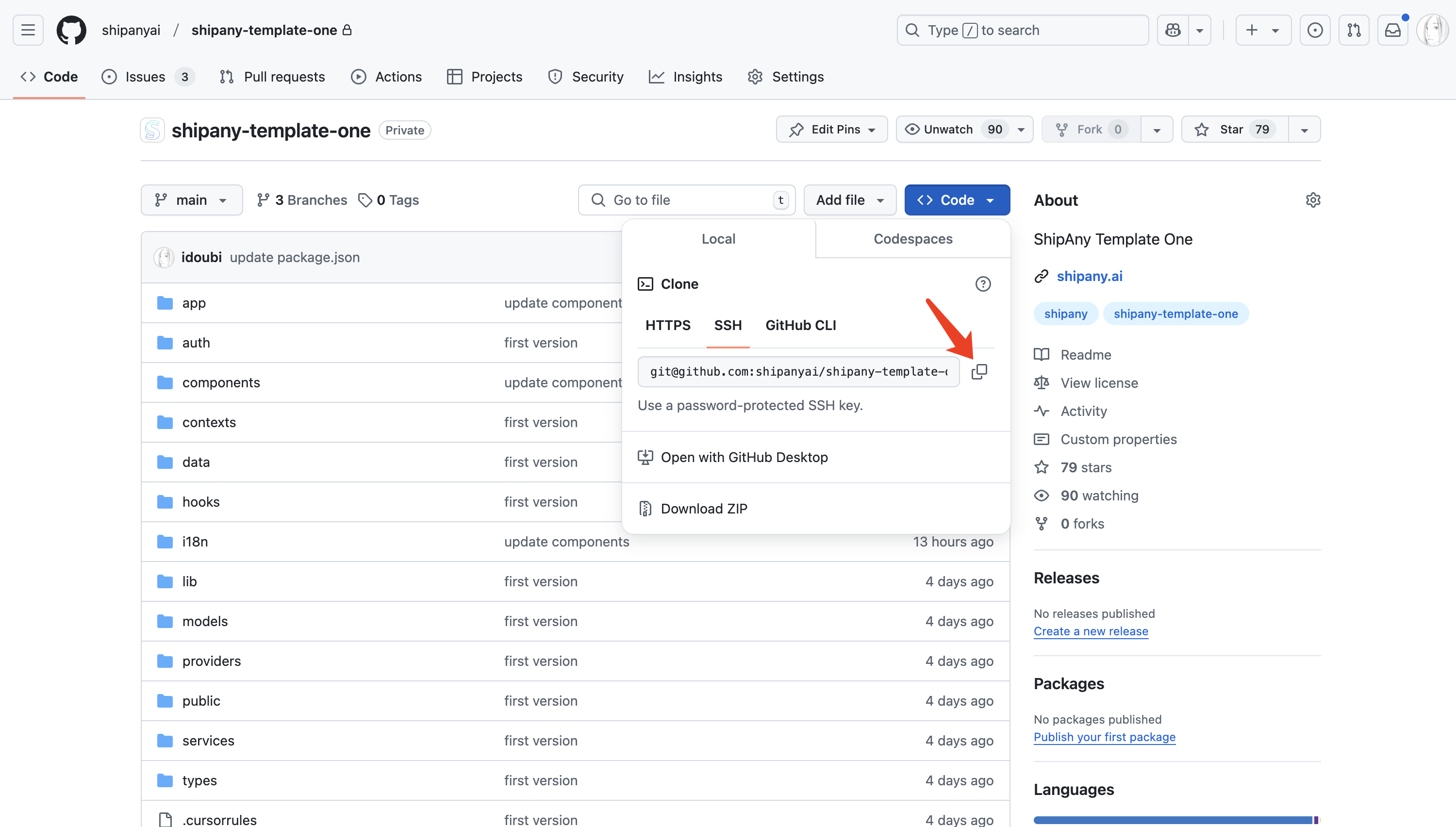Screen dimensions: 1456x827
Task: Open notifications inbox icon
Action: pyautogui.click(x=1392, y=30)
